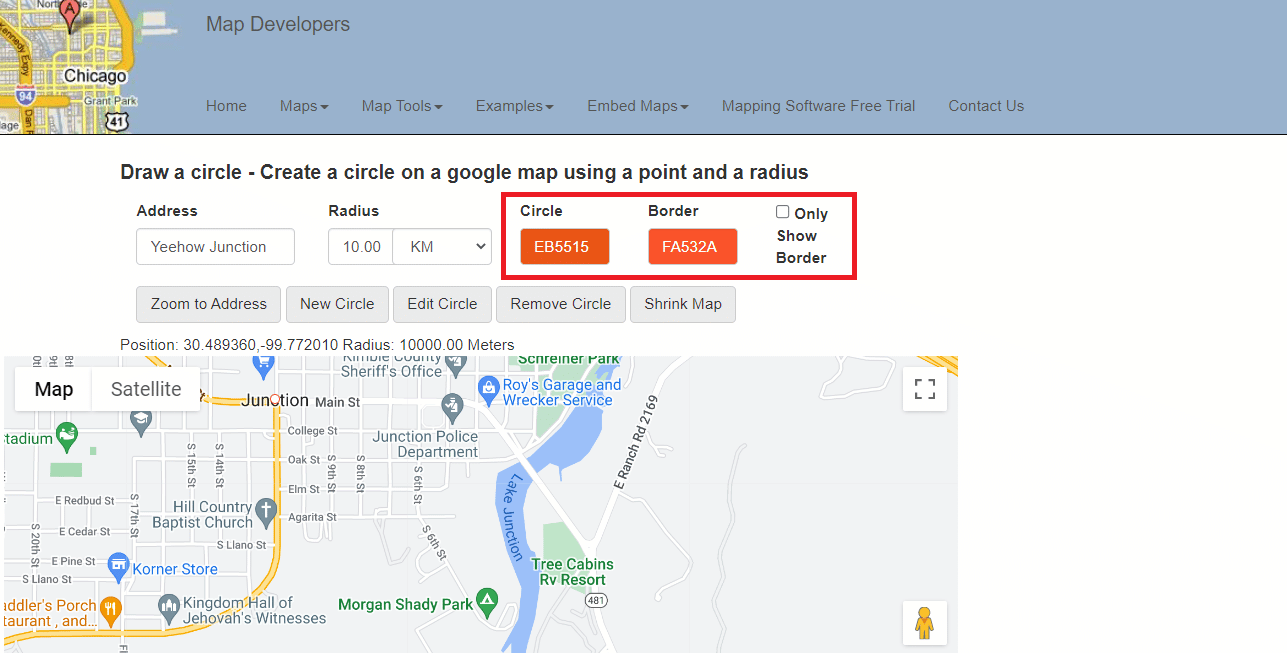Switch to Satellite map view
This screenshot has width=1287, height=653.
tap(146, 389)
